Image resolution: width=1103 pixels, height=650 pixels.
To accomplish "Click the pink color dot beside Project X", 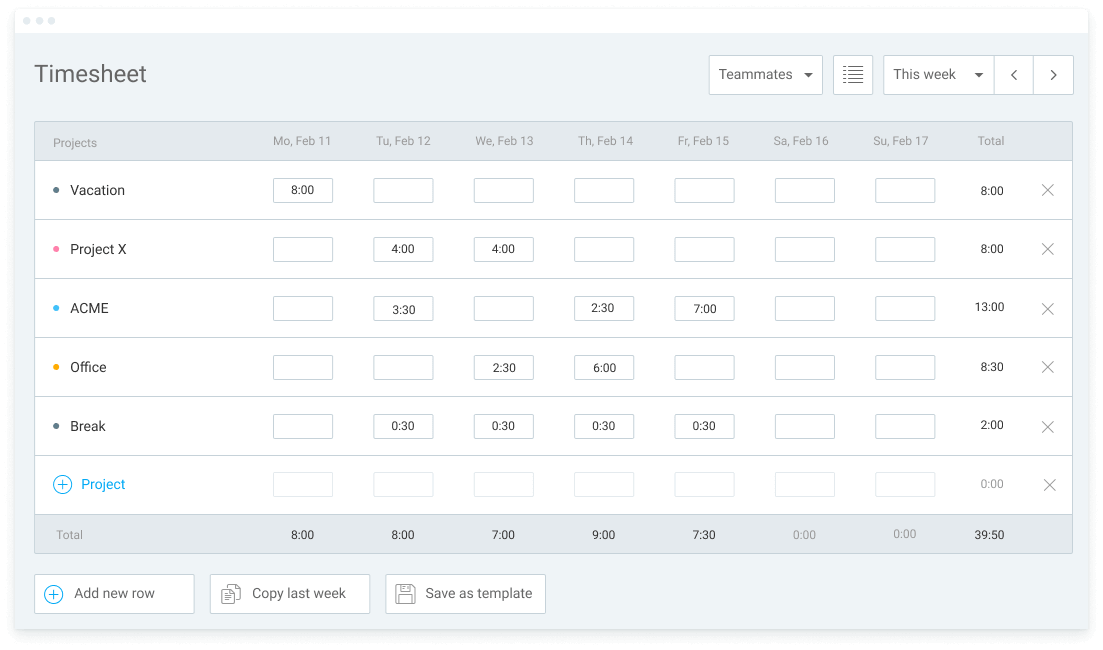I will click(x=57, y=249).
